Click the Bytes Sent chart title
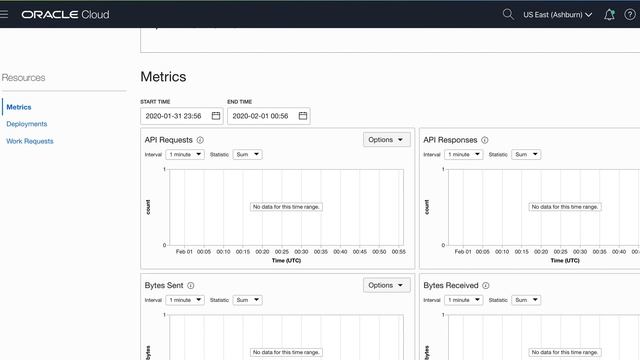640x360 pixels. pyautogui.click(x=164, y=286)
